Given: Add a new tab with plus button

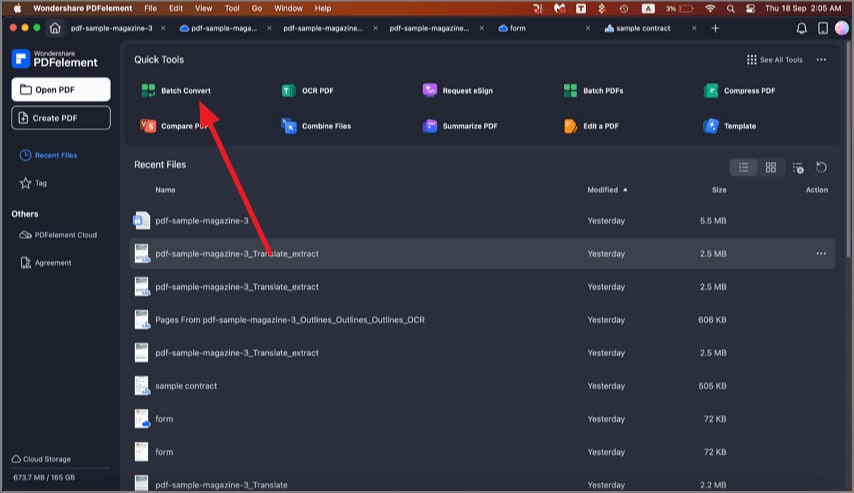Looking at the screenshot, I should pyautogui.click(x=715, y=28).
